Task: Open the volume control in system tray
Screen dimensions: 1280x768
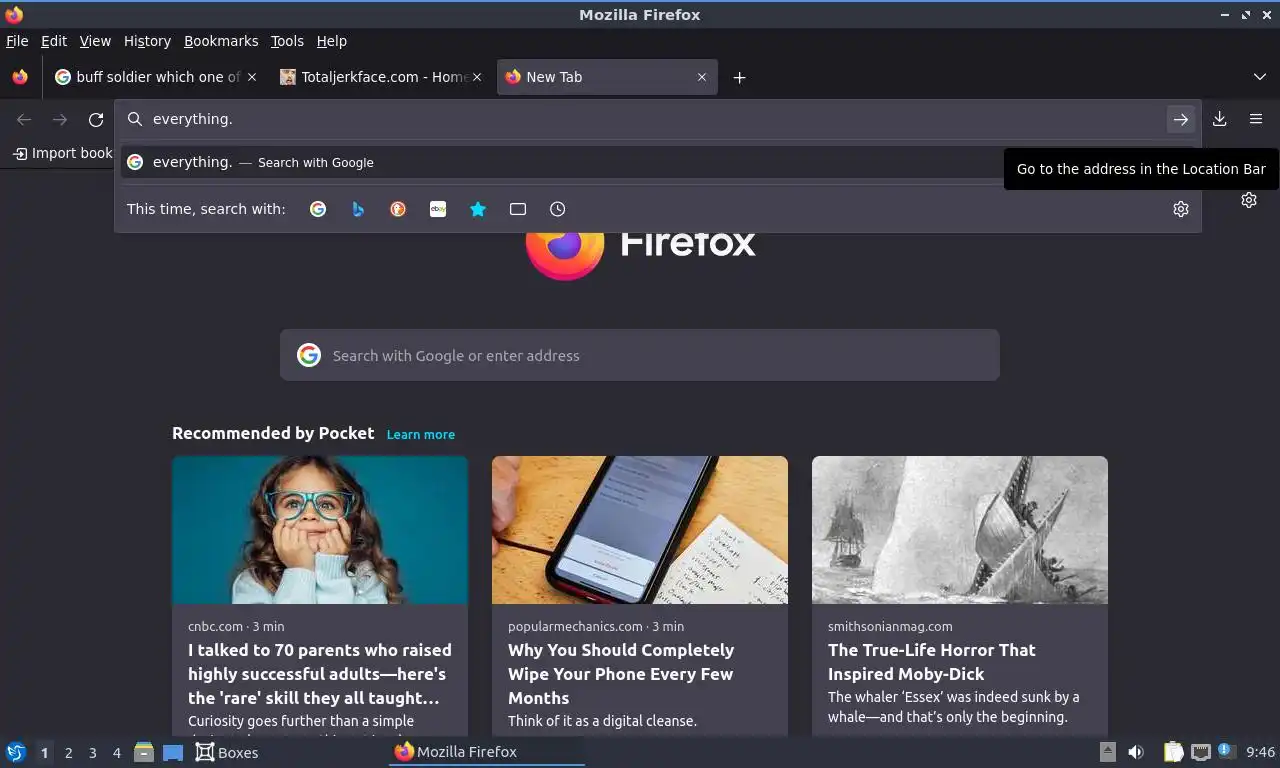Action: point(1136,752)
